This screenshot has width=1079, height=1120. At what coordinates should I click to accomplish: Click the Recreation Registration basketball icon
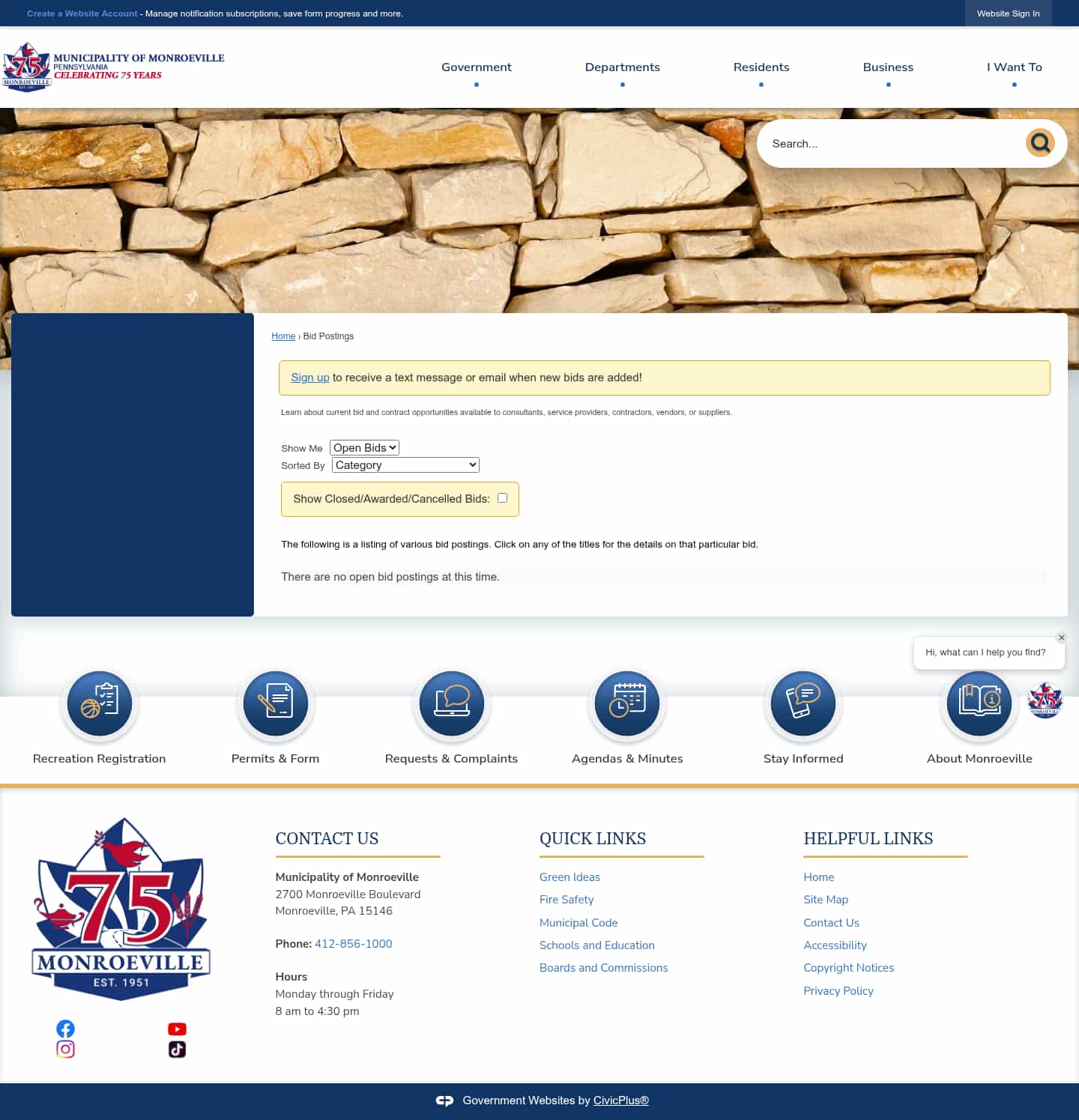click(x=100, y=703)
